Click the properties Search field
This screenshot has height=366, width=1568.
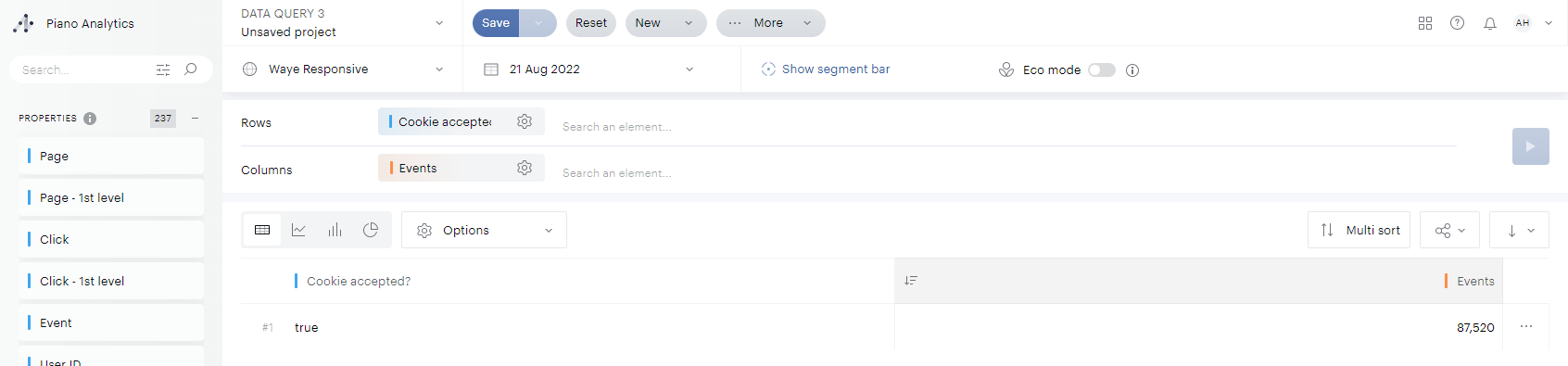click(x=83, y=69)
